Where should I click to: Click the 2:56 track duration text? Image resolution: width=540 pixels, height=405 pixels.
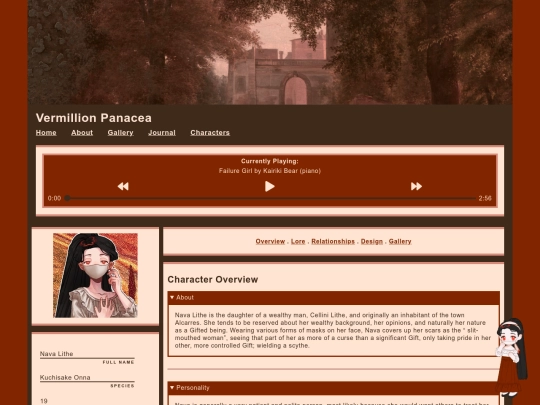(485, 198)
